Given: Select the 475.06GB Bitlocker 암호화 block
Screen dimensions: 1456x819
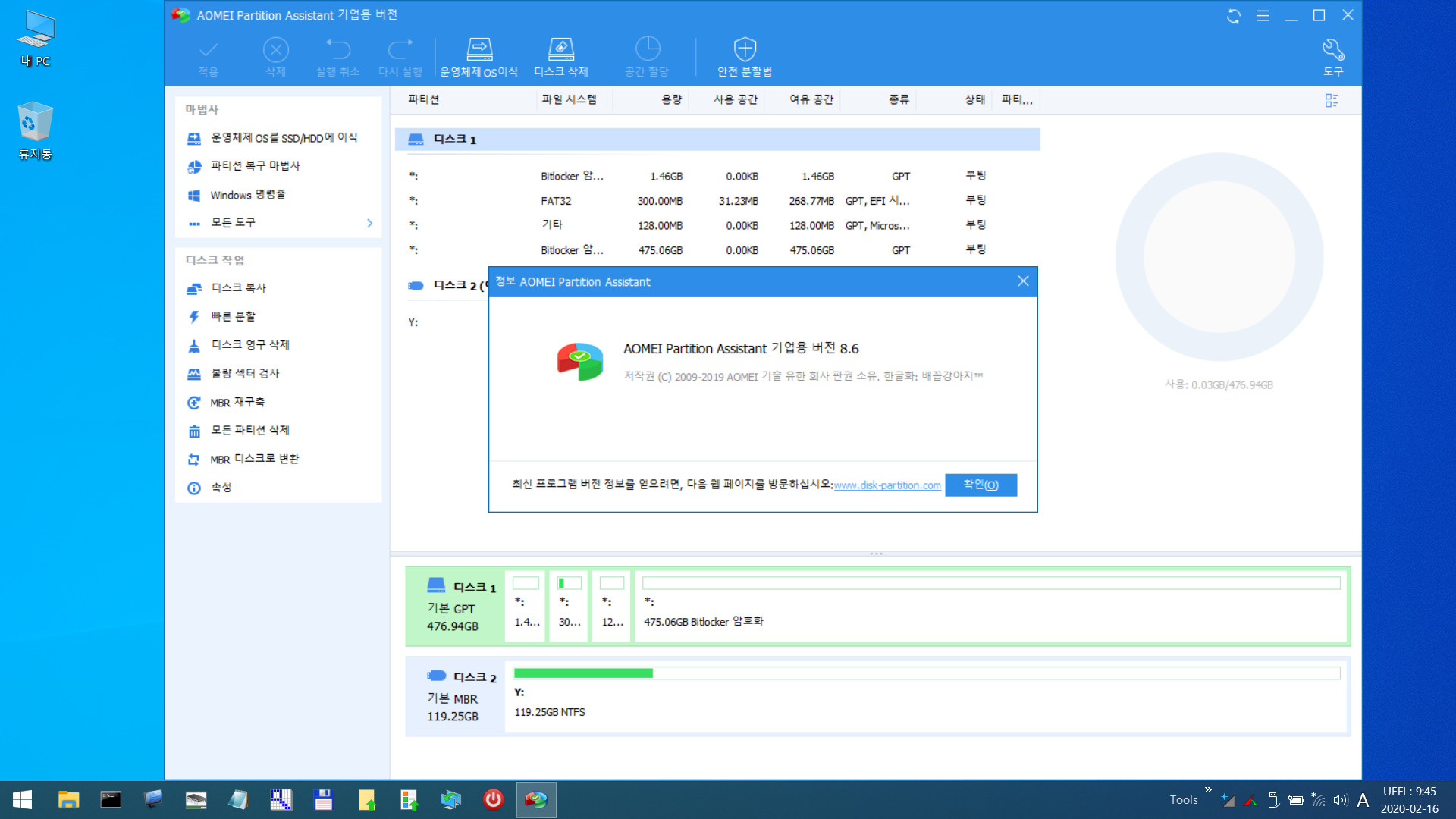Looking at the screenshot, I should tap(990, 606).
